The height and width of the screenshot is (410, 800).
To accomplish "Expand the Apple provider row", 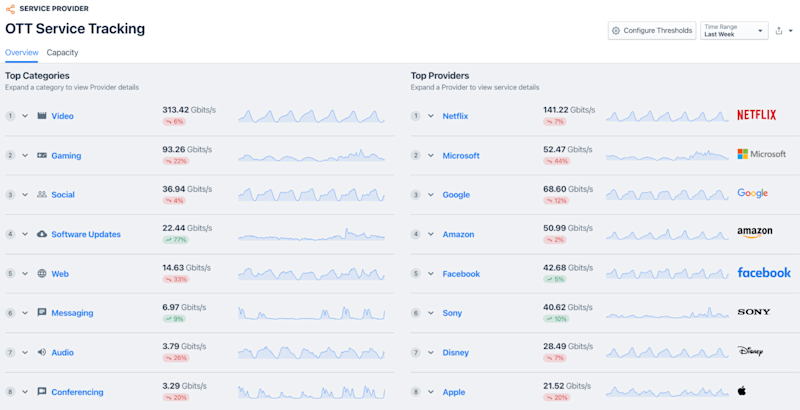I will tap(431, 392).
